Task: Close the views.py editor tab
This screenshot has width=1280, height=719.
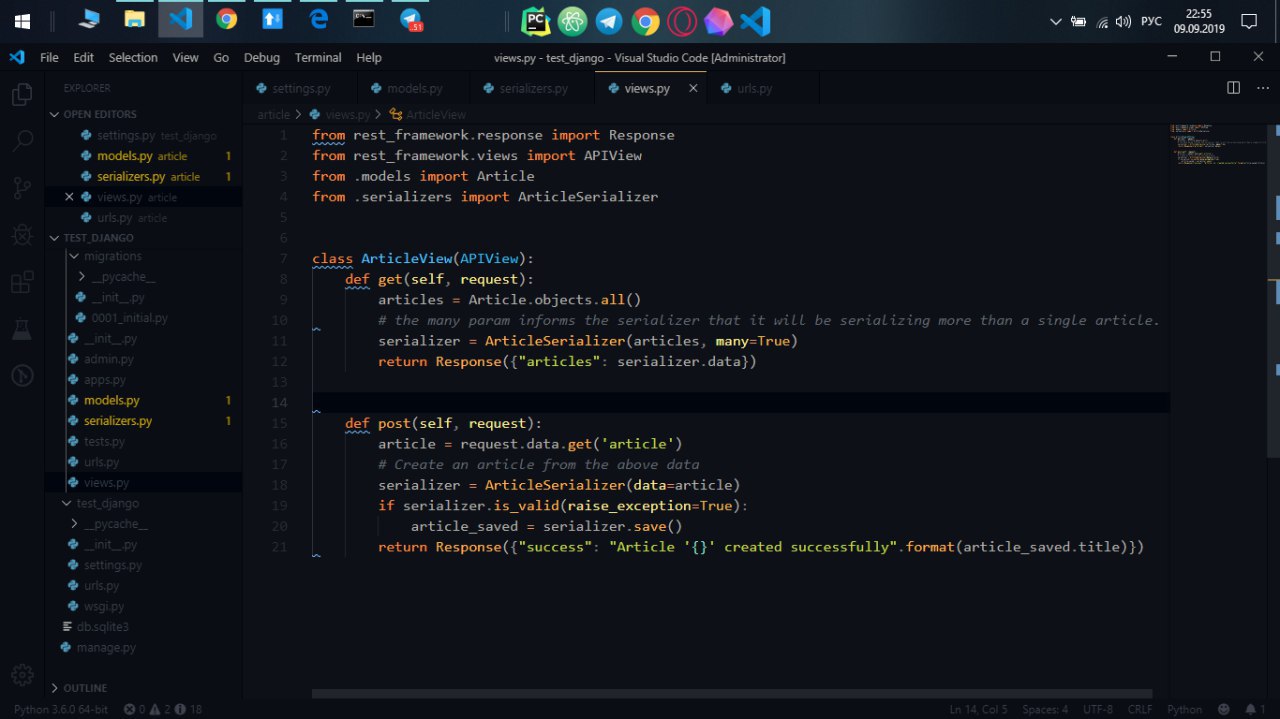Action: coord(693,89)
